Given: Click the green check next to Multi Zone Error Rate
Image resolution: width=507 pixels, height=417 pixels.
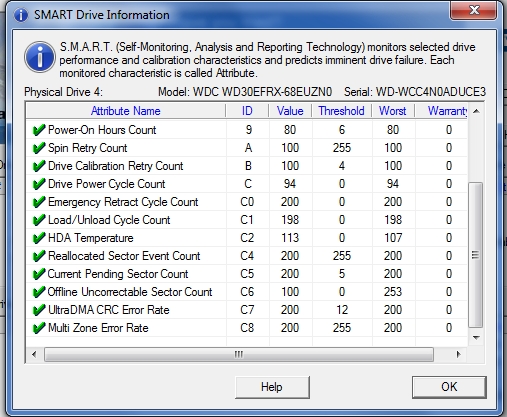Looking at the screenshot, I should pos(39,328).
